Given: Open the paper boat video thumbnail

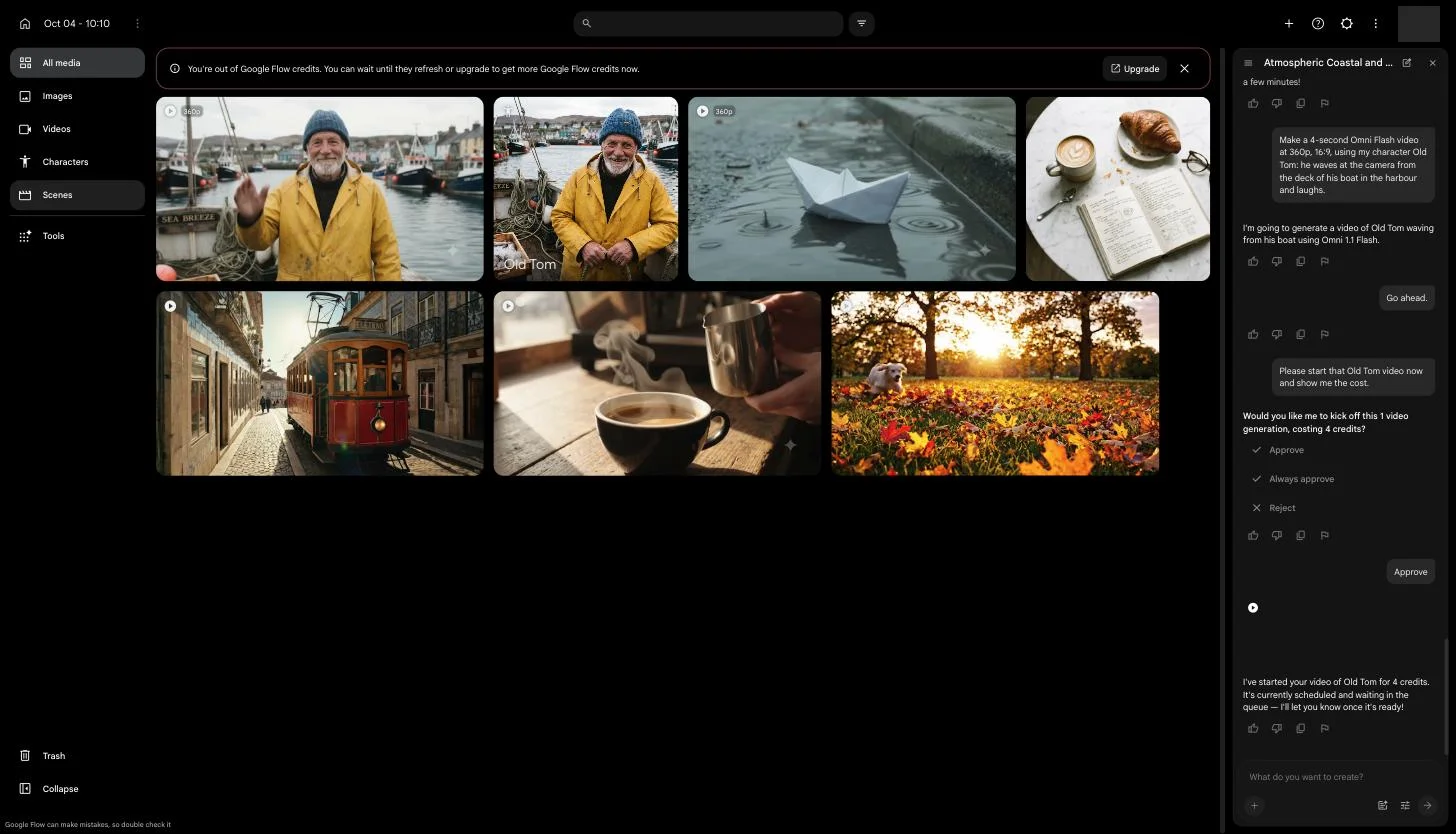Looking at the screenshot, I should [x=852, y=189].
